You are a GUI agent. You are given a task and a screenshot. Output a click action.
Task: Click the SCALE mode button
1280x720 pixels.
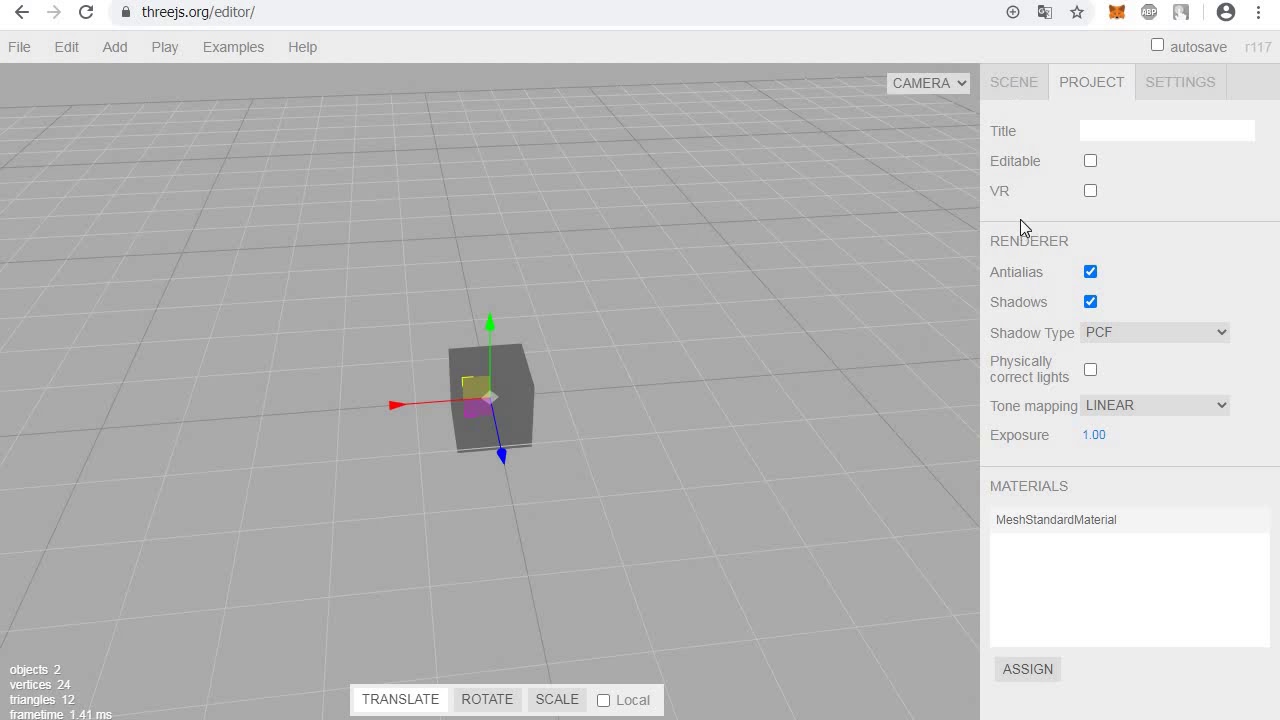557,699
